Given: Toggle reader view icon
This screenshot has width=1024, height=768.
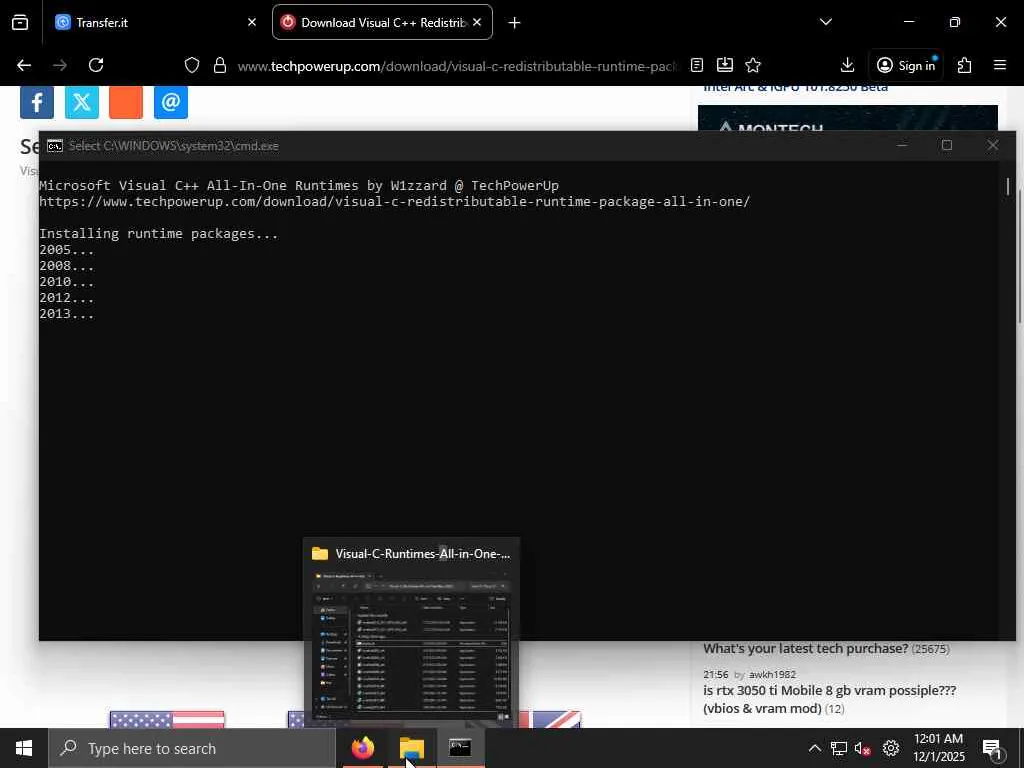Looking at the screenshot, I should 697,65.
